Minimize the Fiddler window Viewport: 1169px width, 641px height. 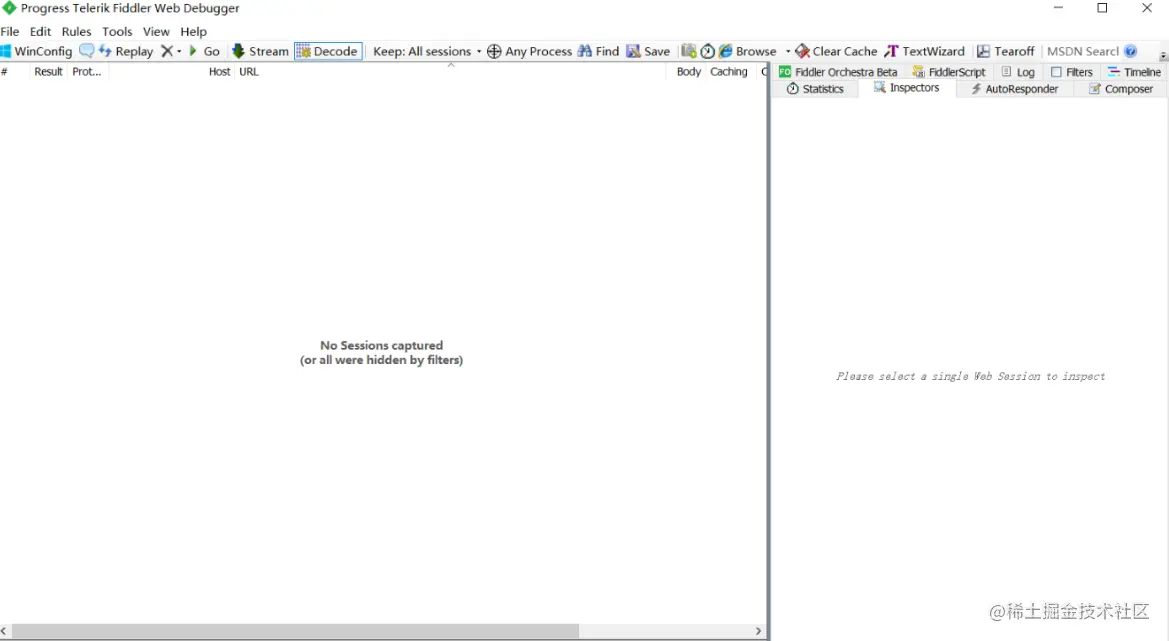pyautogui.click(x=1058, y=7)
